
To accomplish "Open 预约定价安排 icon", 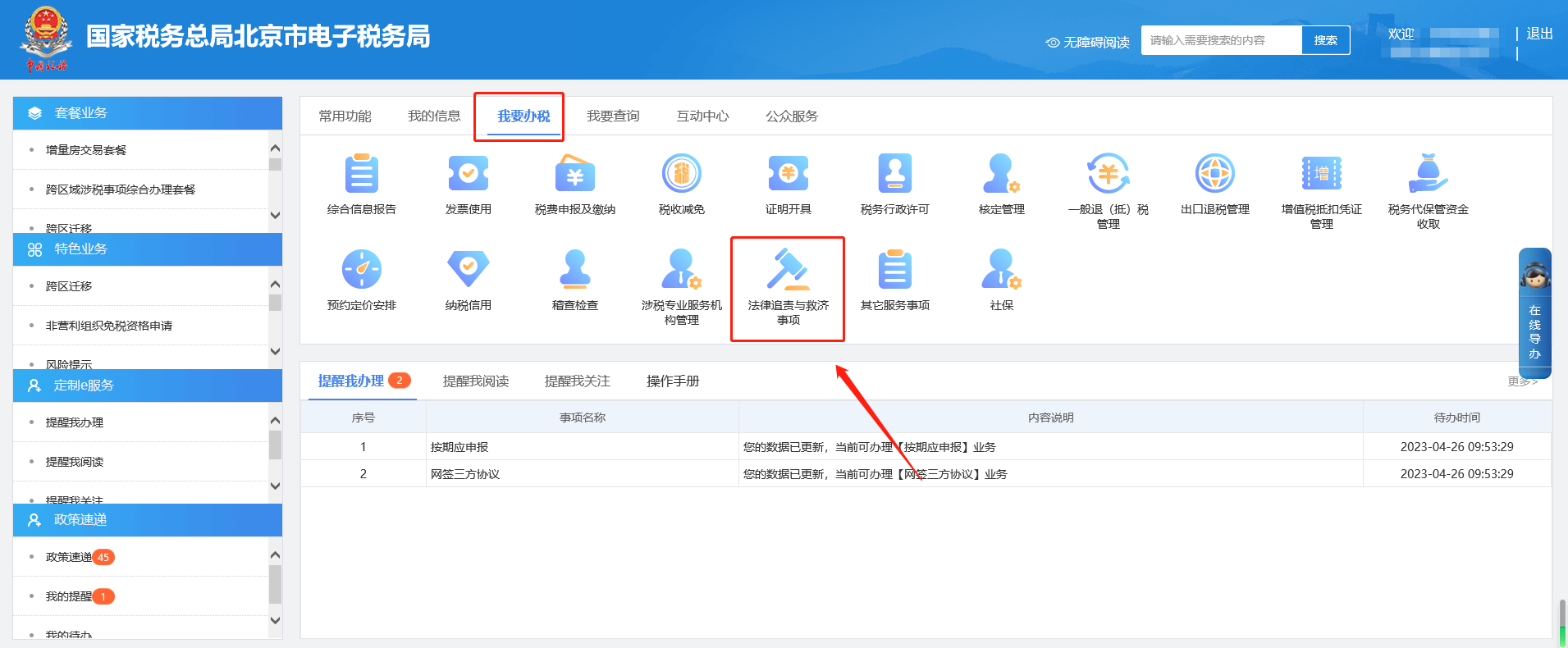I will pos(362,269).
